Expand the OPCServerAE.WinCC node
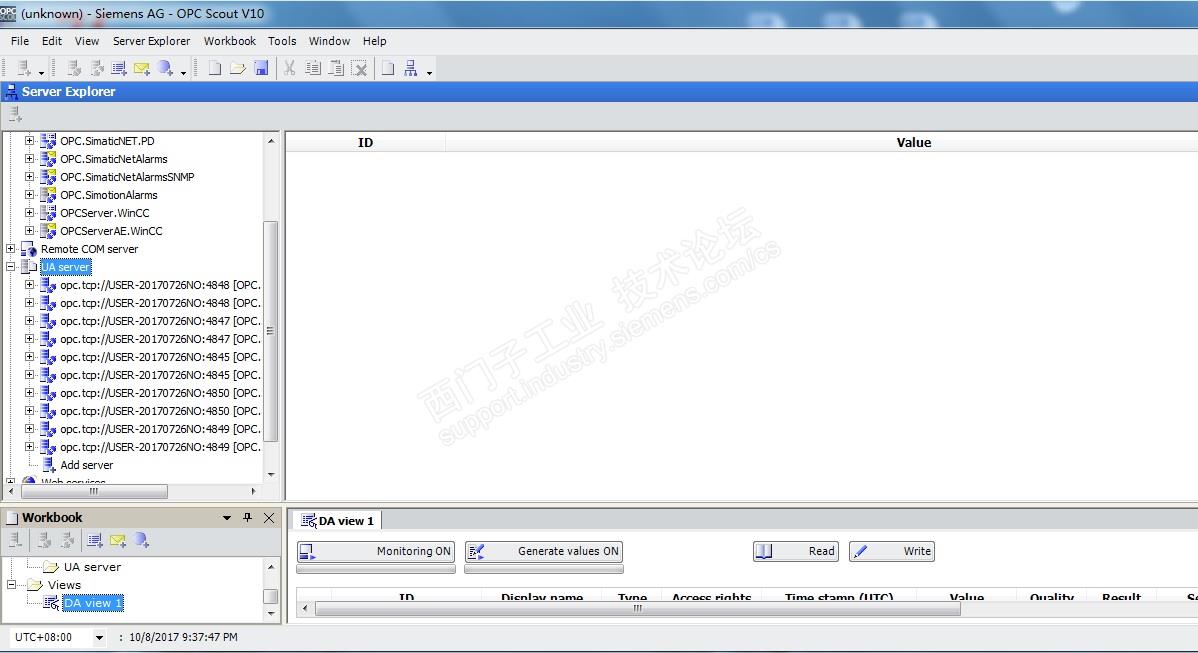This screenshot has height=653, width=1198. coord(30,231)
